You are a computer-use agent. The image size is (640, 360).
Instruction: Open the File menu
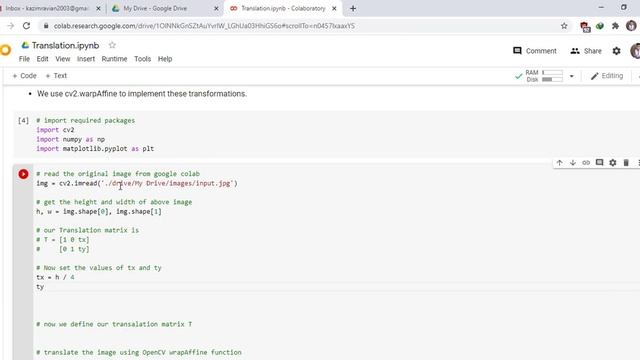pyautogui.click(x=24, y=59)
